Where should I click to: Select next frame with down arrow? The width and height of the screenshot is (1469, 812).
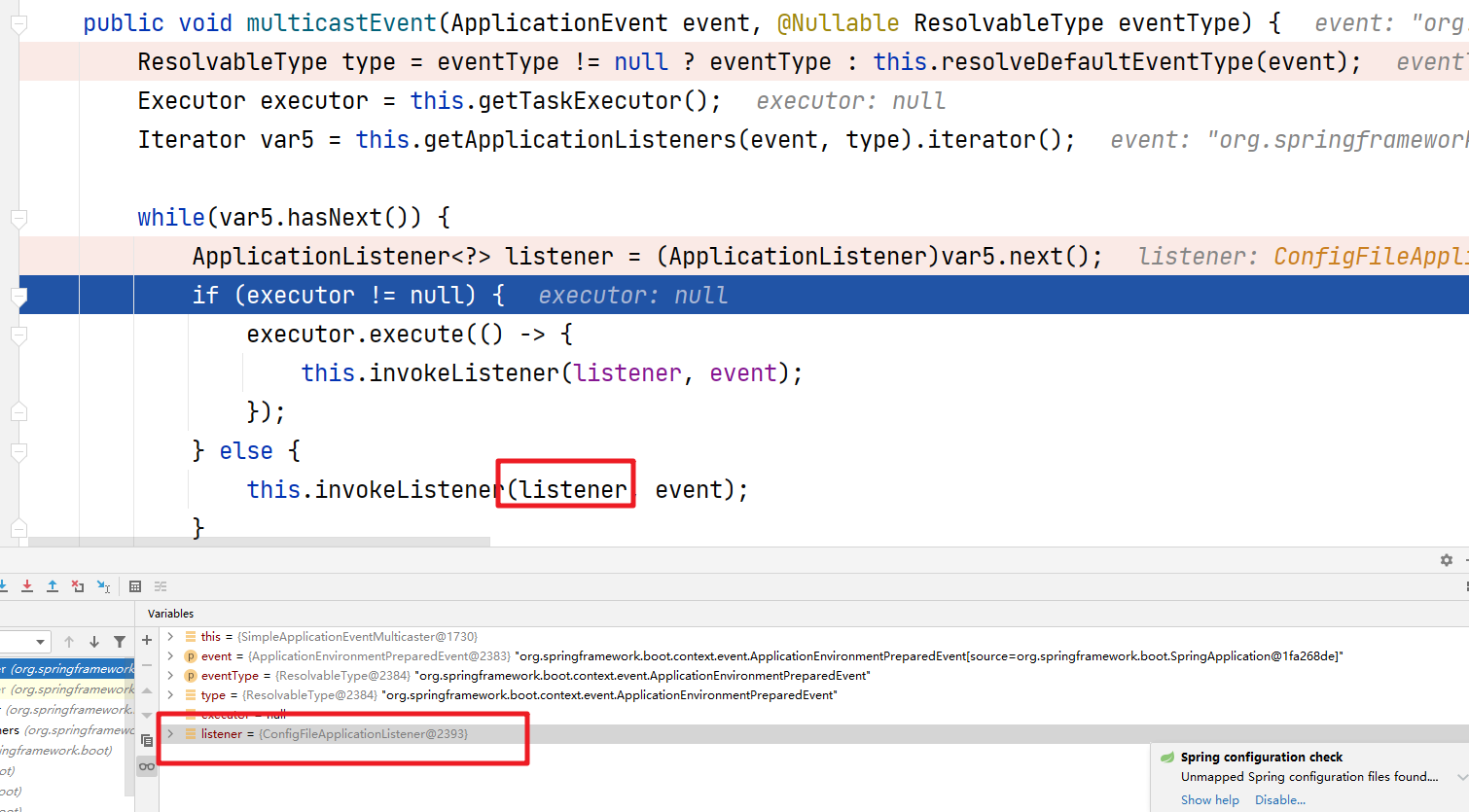pos(94,642)
